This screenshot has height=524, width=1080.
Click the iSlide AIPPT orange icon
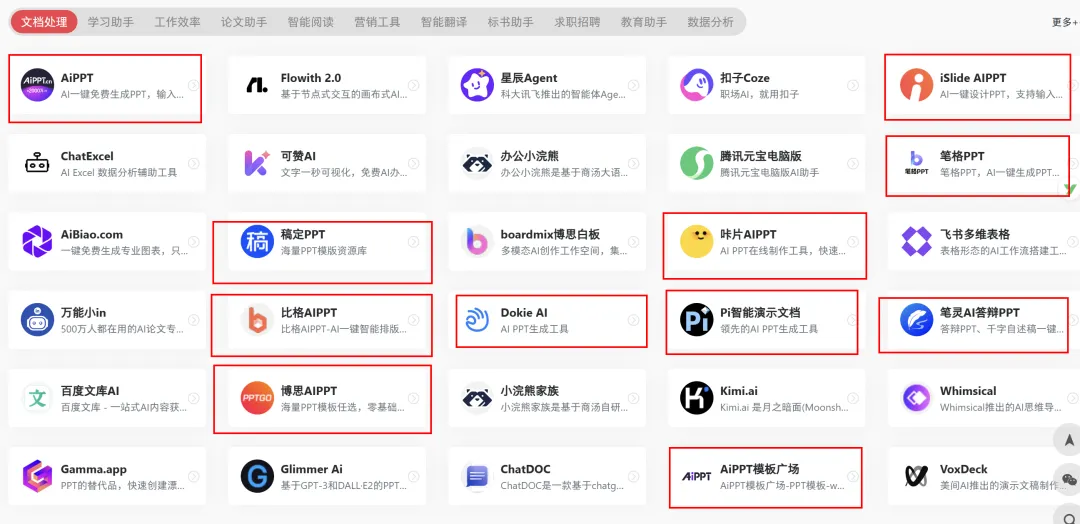(917, 85)
